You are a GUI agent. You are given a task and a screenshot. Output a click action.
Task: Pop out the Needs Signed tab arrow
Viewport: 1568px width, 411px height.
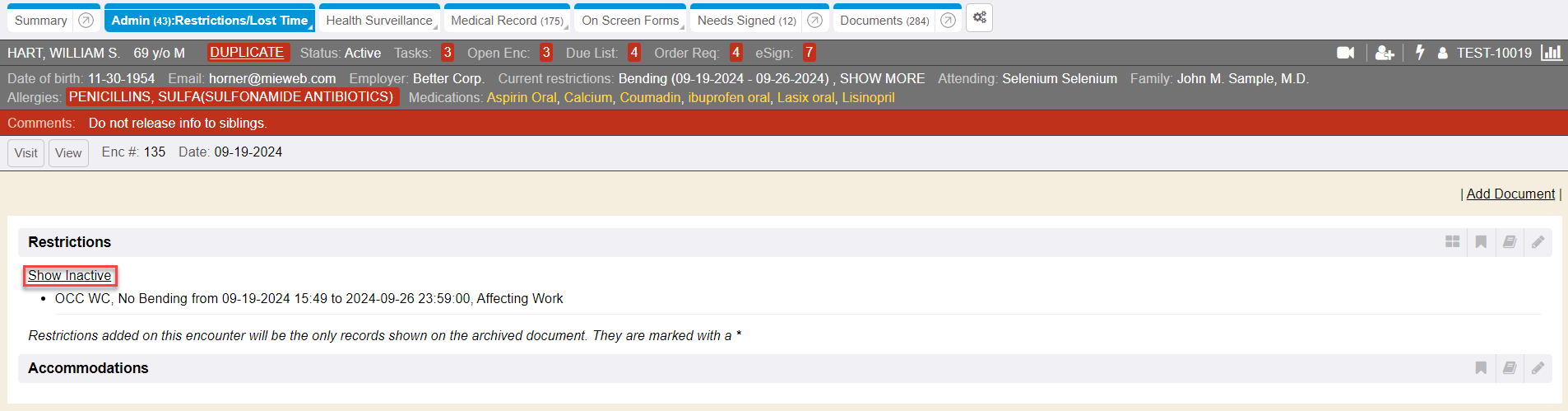[x=814, y=21]
